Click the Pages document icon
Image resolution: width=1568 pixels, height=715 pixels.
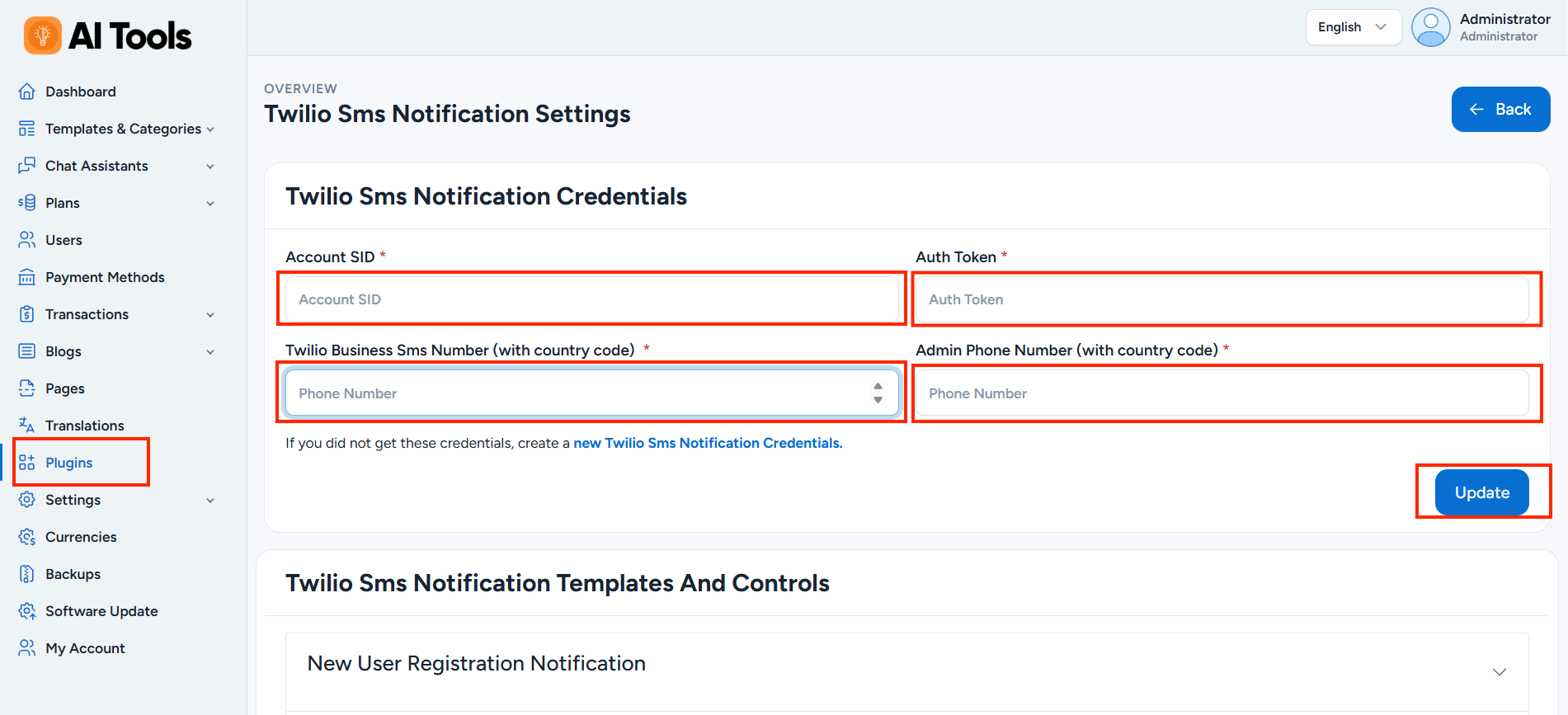tap(27, 388)
